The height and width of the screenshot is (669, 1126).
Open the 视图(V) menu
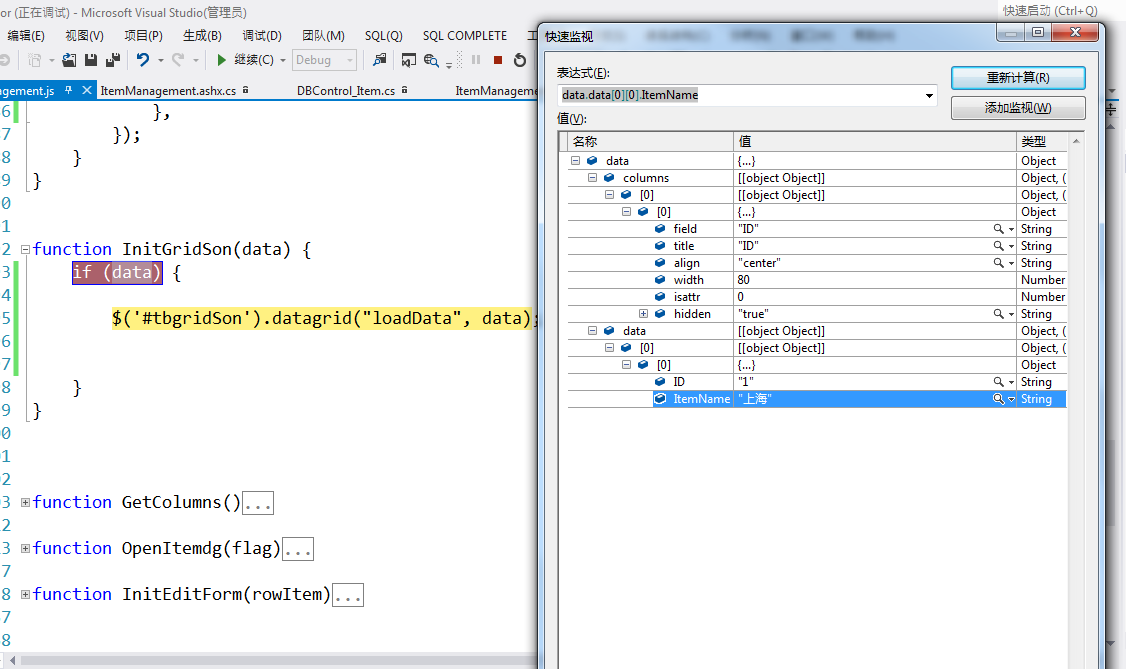click(x=85, y=35)
